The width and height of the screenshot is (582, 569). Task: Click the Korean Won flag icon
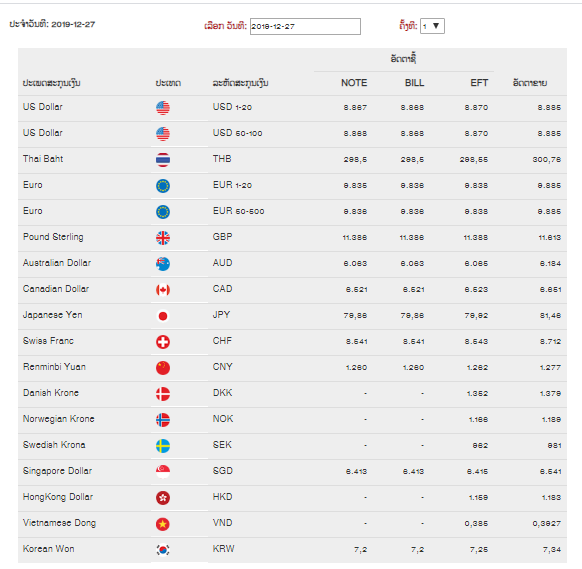(x=163, y=550)
